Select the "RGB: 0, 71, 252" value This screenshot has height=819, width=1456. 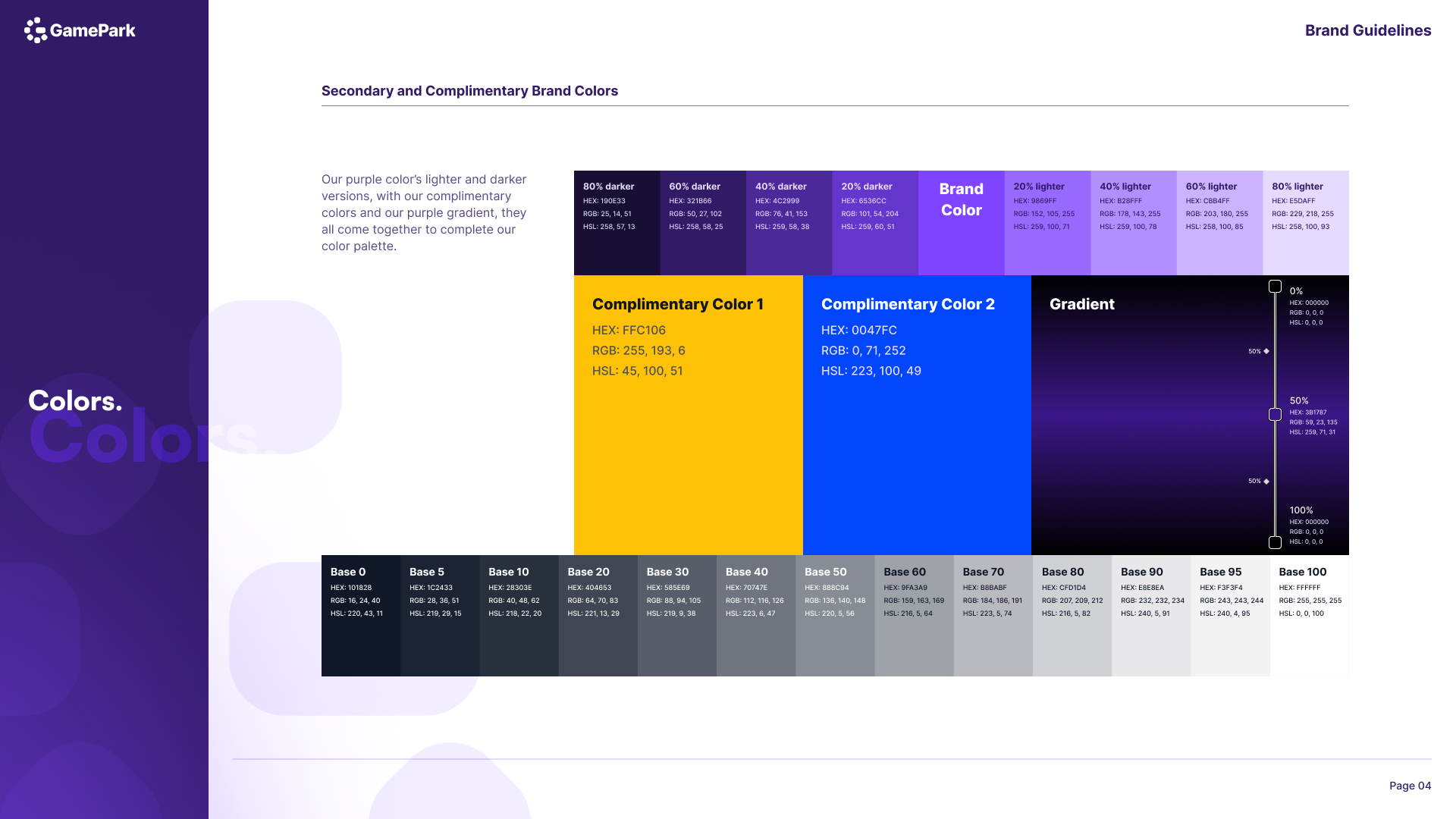pos(864,350)
